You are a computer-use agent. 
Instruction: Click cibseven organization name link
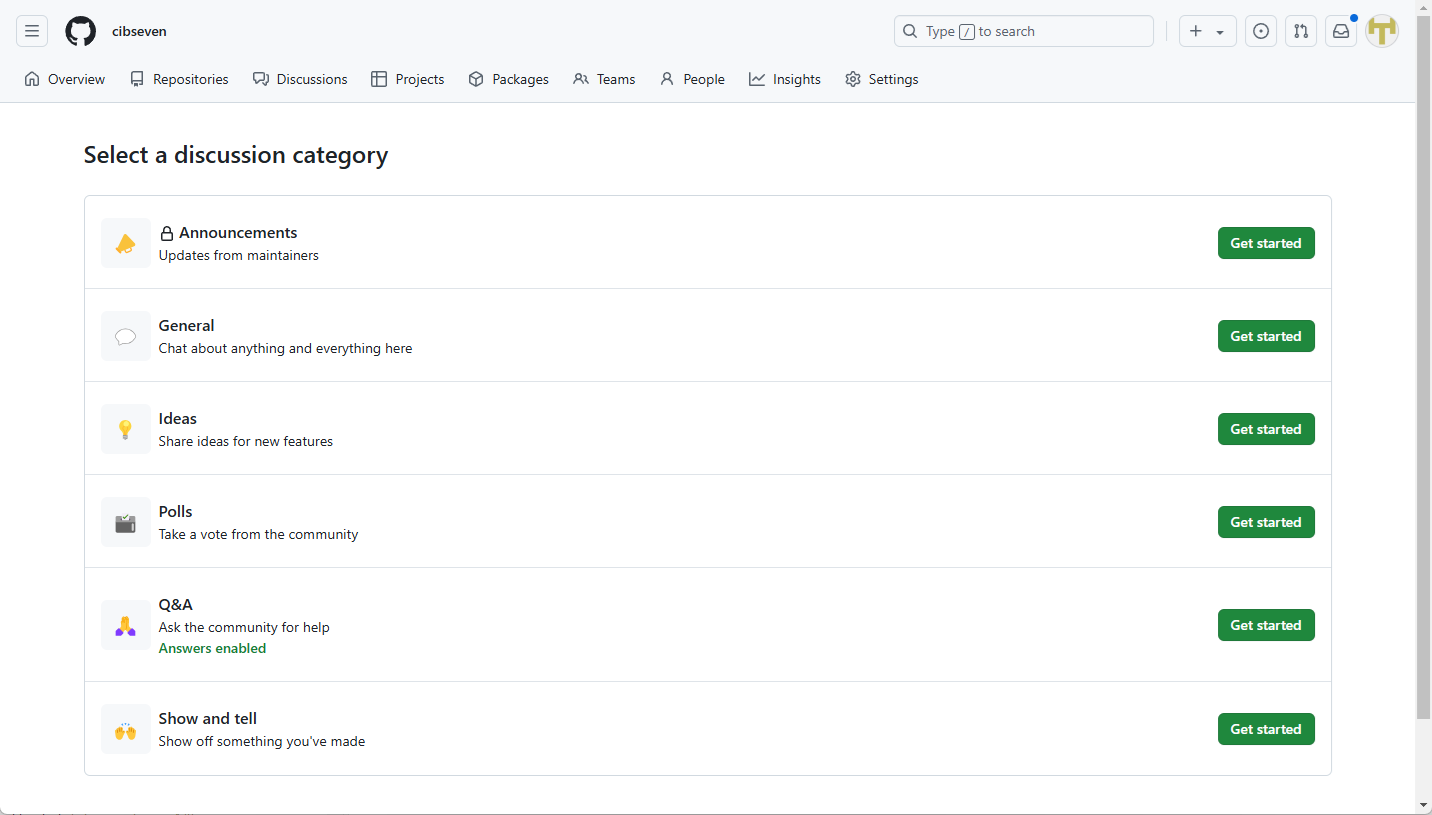[138, 31]
